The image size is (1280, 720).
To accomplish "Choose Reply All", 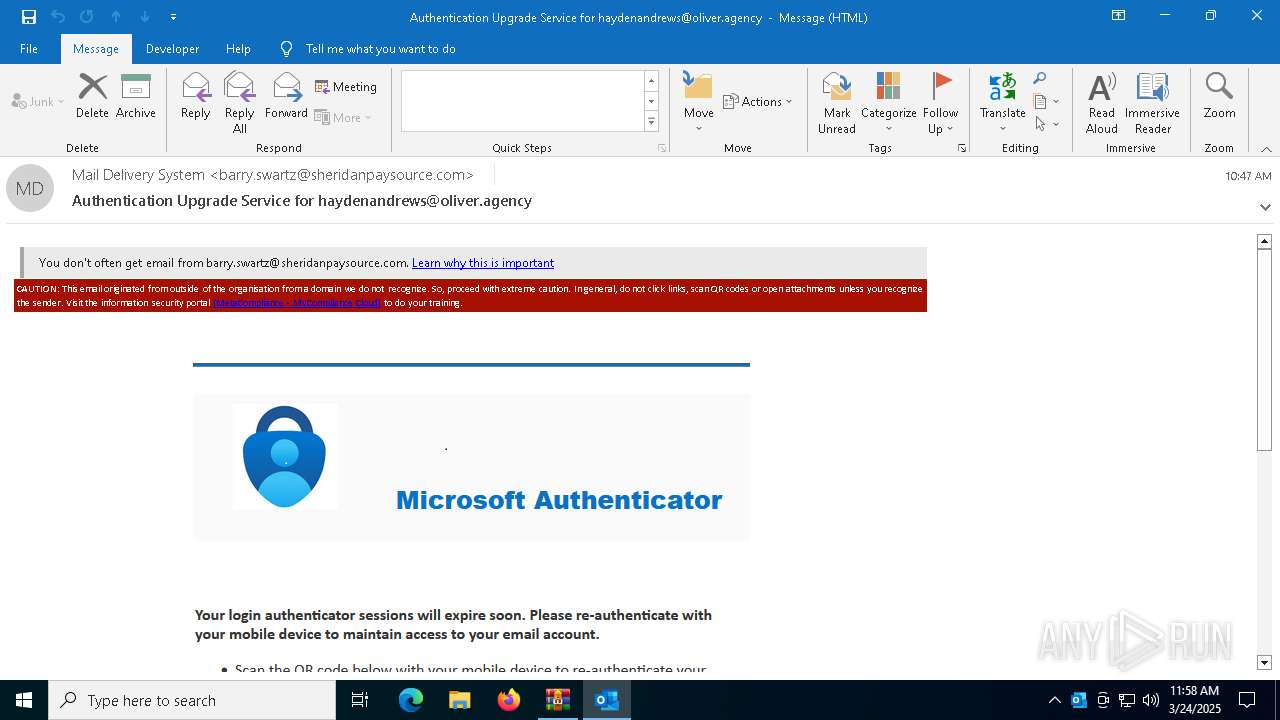I will click(x=240, y=102).
